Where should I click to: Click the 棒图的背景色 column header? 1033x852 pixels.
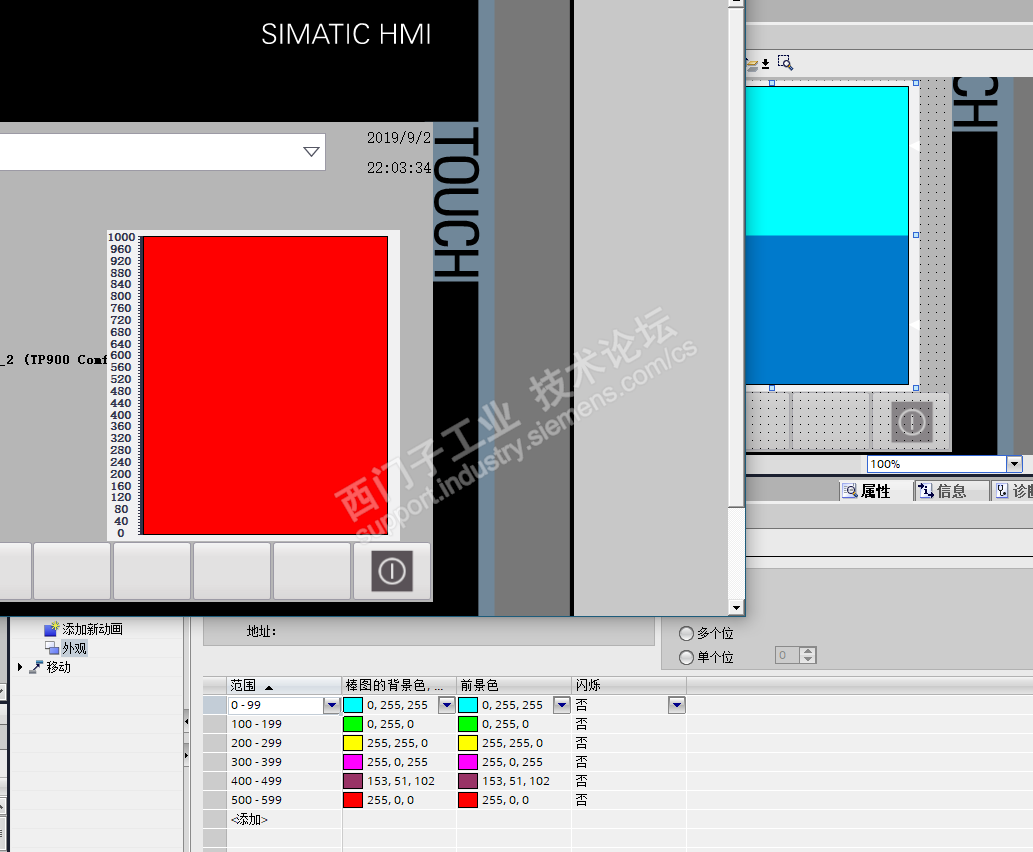pyautogui.click(x=399, y=685)
